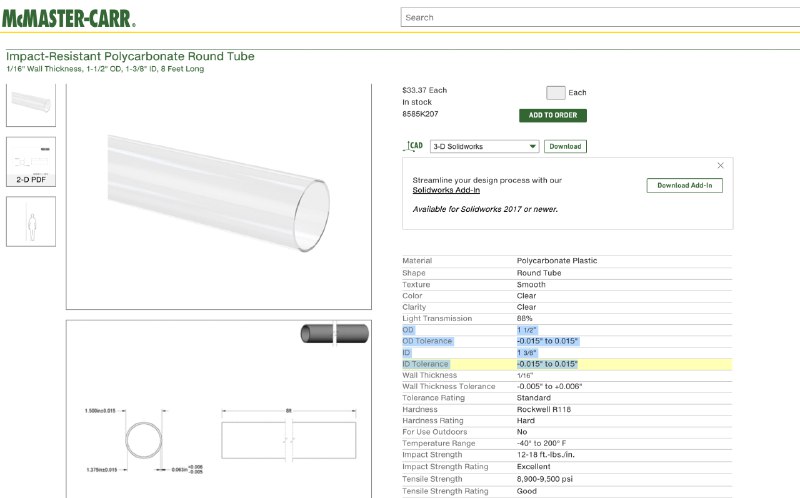This screenshot has height=498, width=800.
Task: Select the human scale comparison thumbnail
Action: [x=31, y=221]
